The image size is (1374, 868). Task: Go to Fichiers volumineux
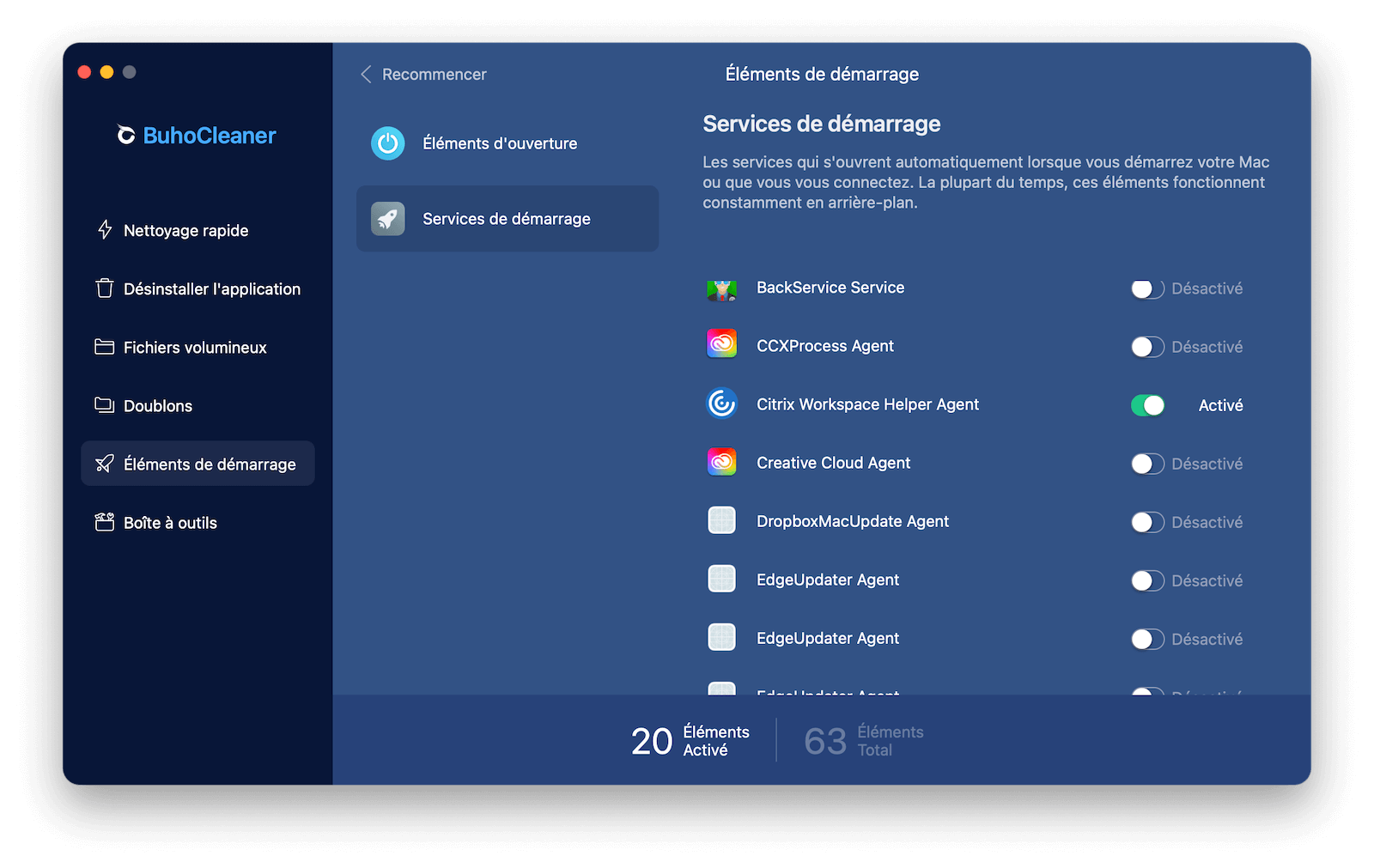198,347
